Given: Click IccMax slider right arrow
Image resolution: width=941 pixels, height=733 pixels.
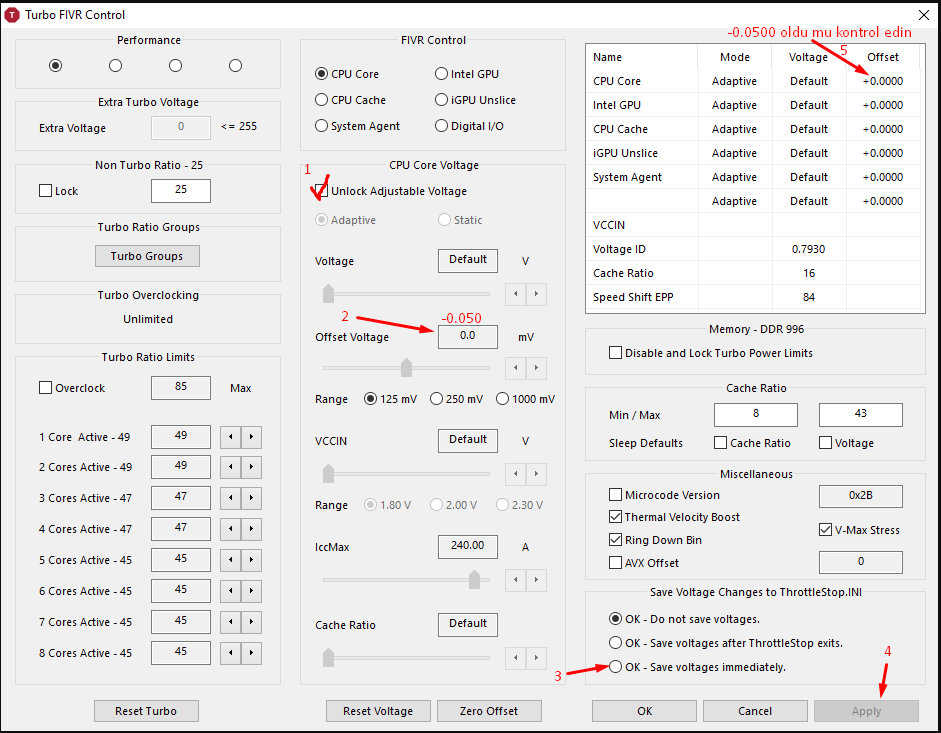Looking at the screenshot, I should point(537,580).
